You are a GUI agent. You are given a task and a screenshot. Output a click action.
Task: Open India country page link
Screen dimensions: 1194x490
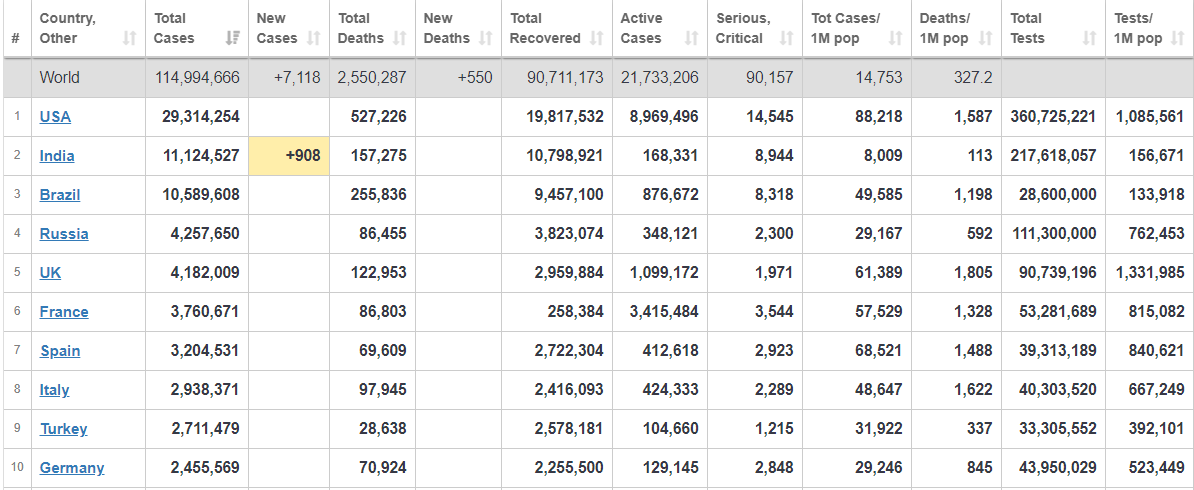(x=57, y=156)
